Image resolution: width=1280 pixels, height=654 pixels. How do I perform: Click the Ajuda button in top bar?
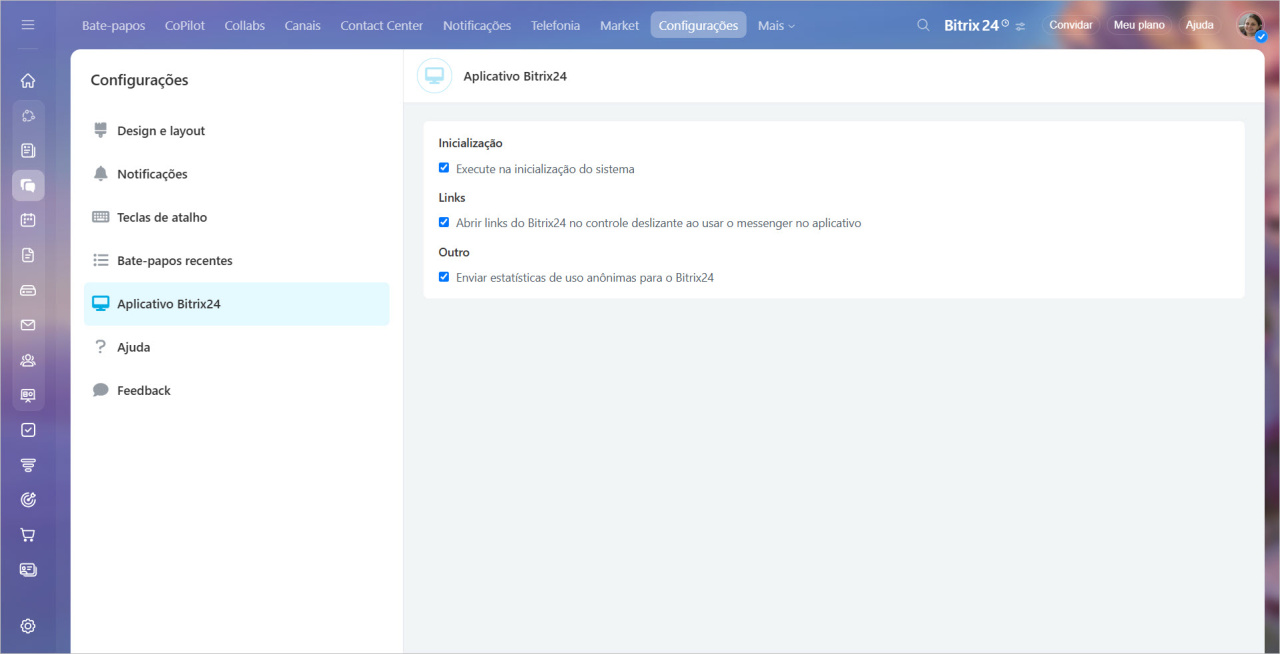[1199, 25]
